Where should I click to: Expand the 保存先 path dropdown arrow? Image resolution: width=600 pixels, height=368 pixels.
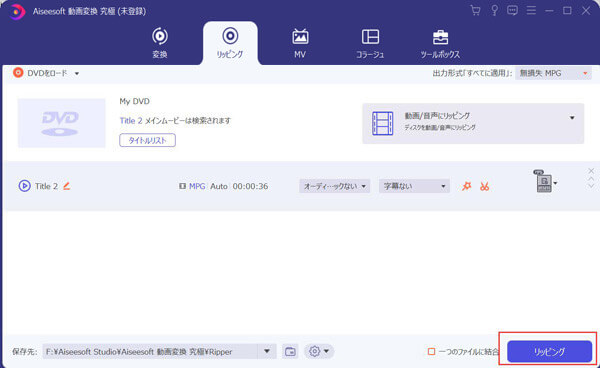tap(267, 351)
